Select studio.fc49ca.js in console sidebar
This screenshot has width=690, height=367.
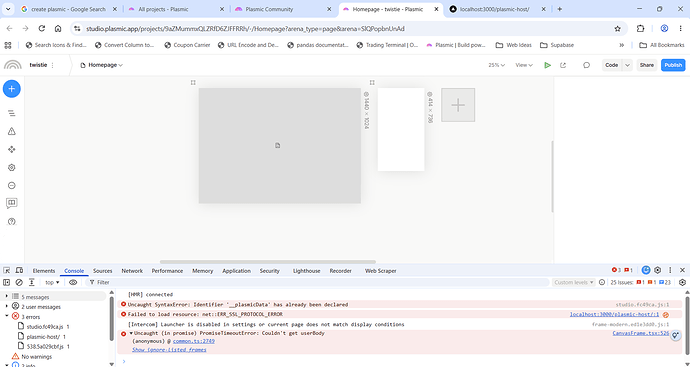44,327
